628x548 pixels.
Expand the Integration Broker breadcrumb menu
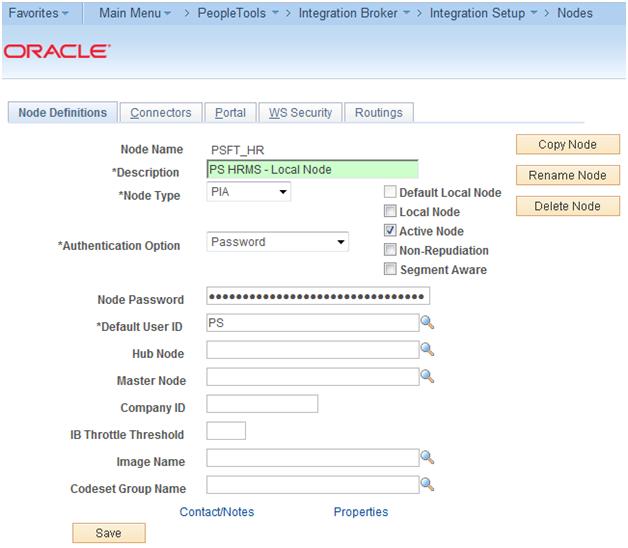[x=354, y=13]
